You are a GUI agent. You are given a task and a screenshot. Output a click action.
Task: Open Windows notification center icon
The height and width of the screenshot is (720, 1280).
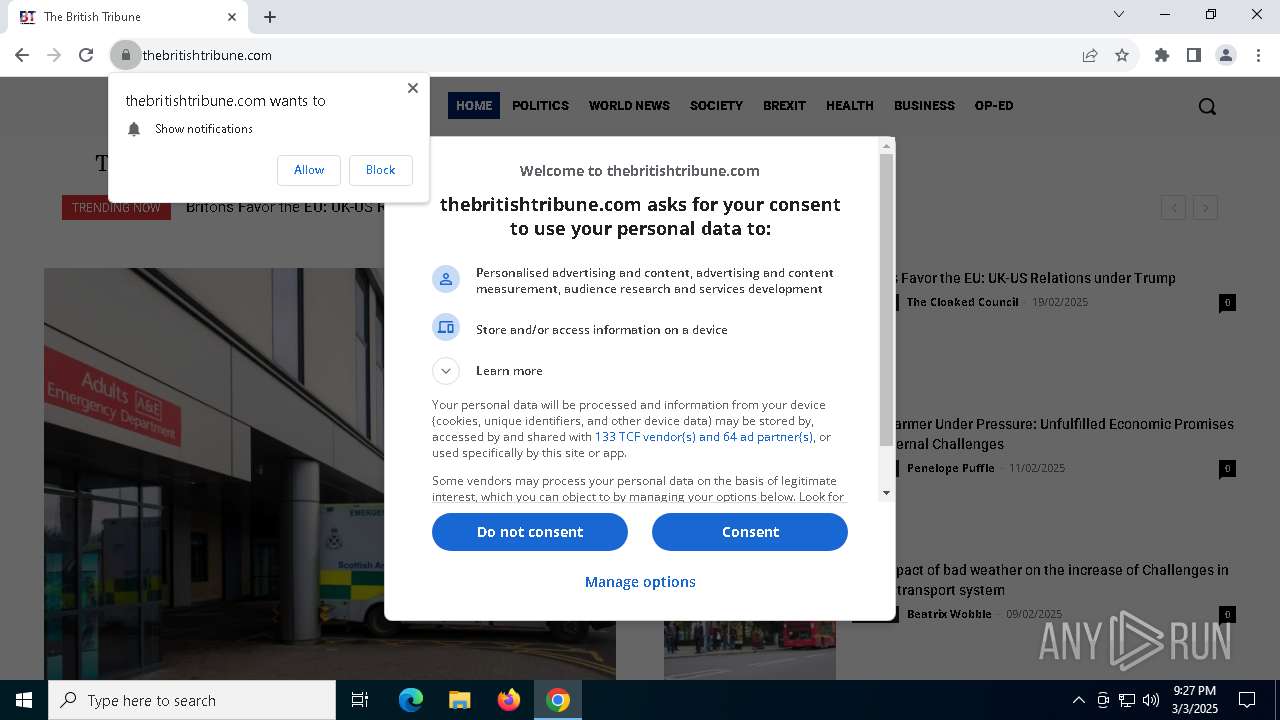click(1247, 700)
